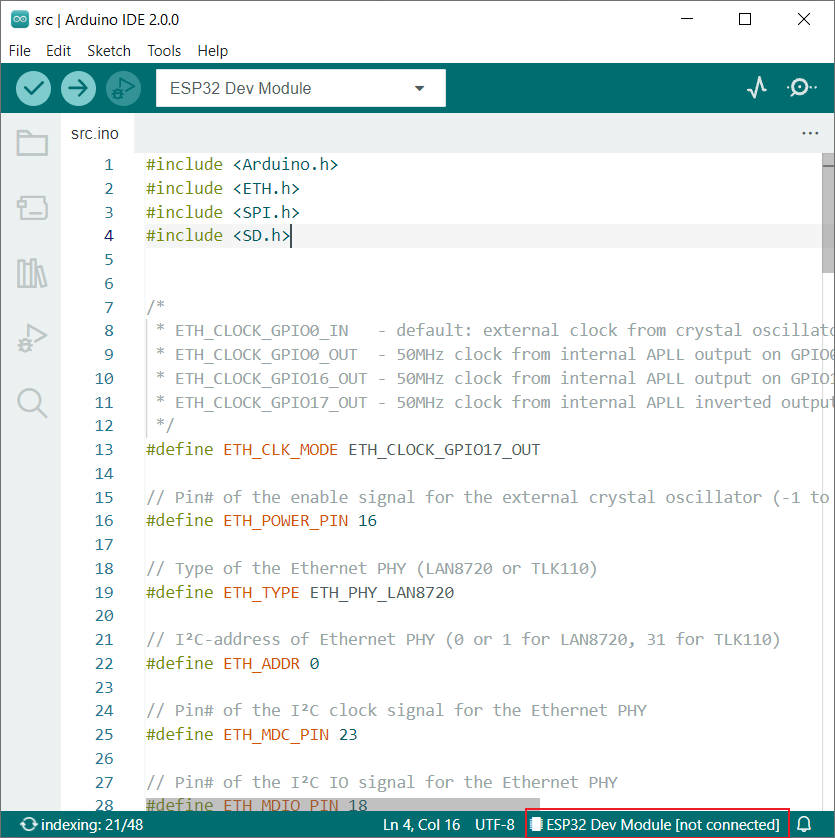Screen dimensions: 835x838
Task: Open the Search sidebar panel
Action: (x=32, y=403)
